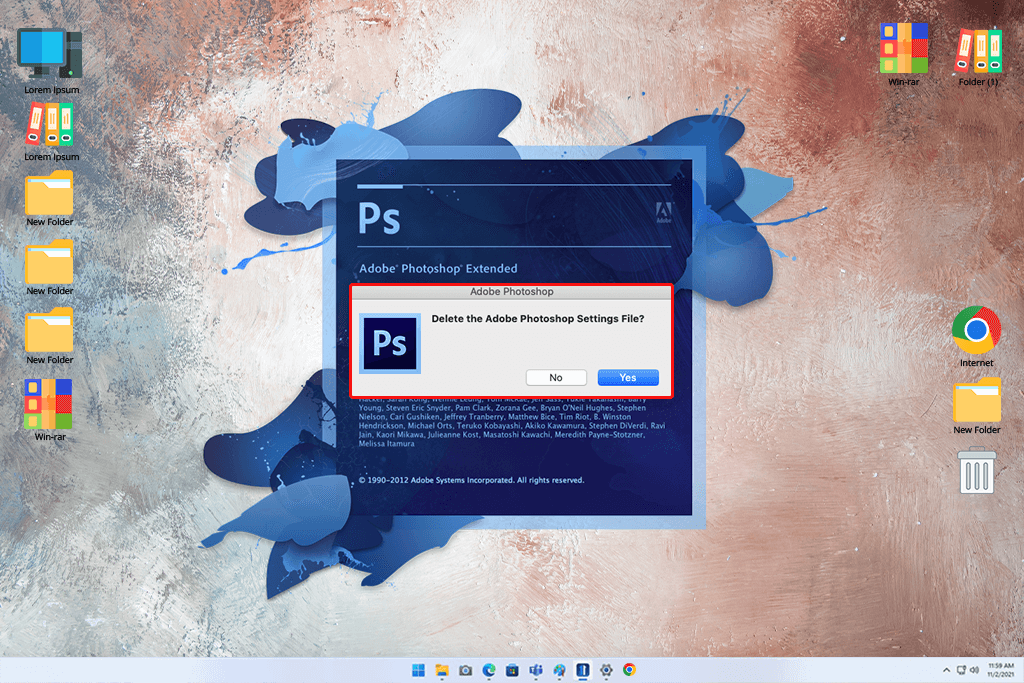Click the Adobe Photoshop dialog title bar

[511, 292]
